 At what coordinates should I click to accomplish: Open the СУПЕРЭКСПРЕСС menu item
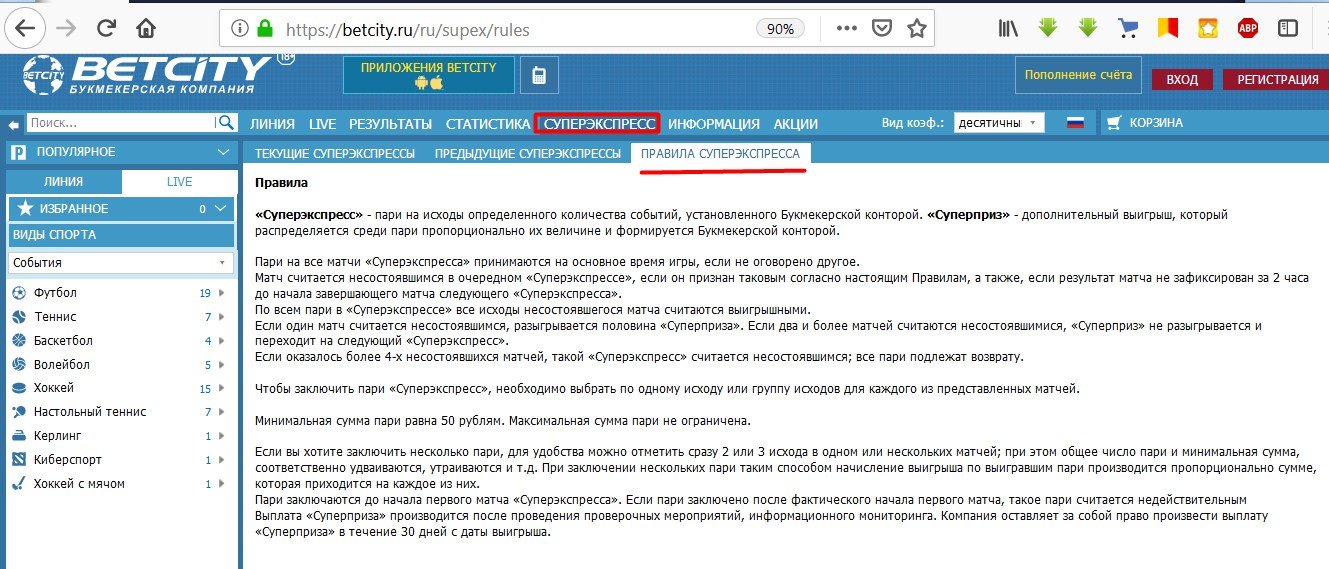599,124
